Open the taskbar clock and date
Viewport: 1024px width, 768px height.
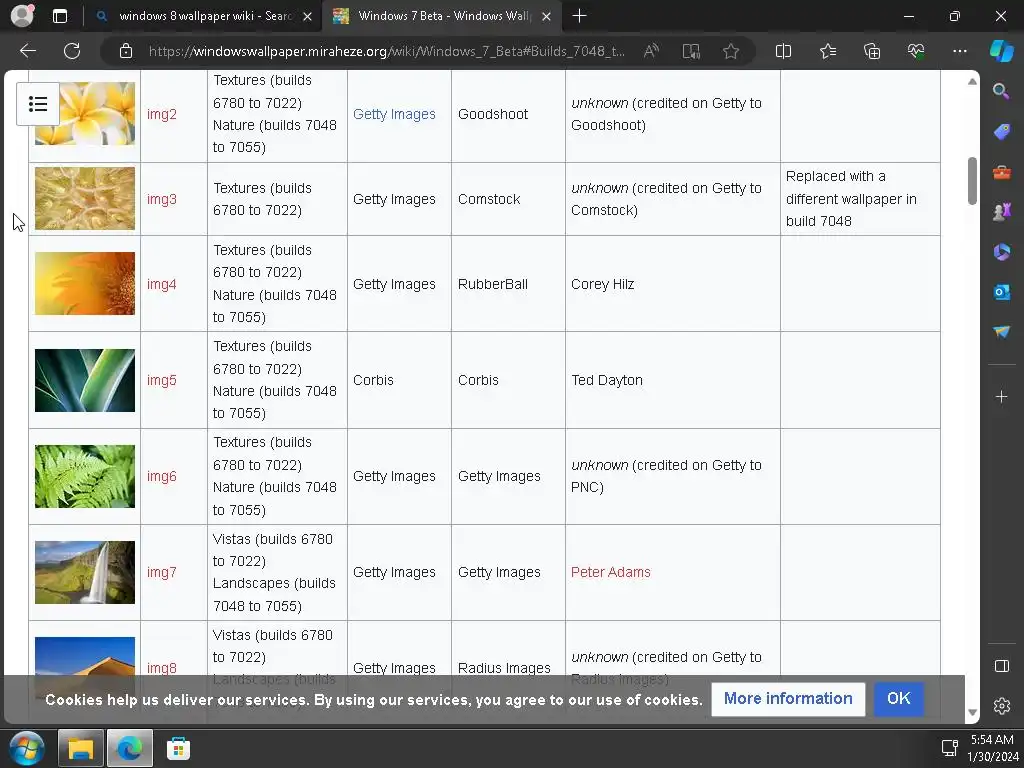click(x=991, y=748)
